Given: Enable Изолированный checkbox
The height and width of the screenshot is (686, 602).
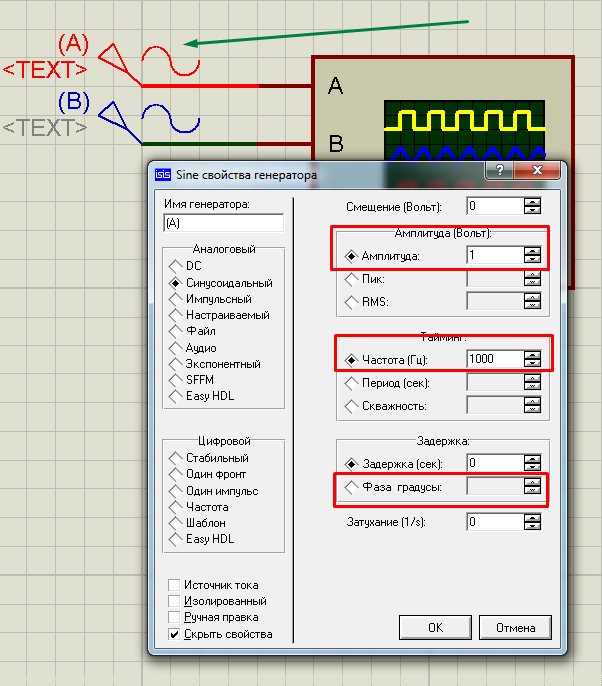Looking at the screenshot, I should point(174,601).
